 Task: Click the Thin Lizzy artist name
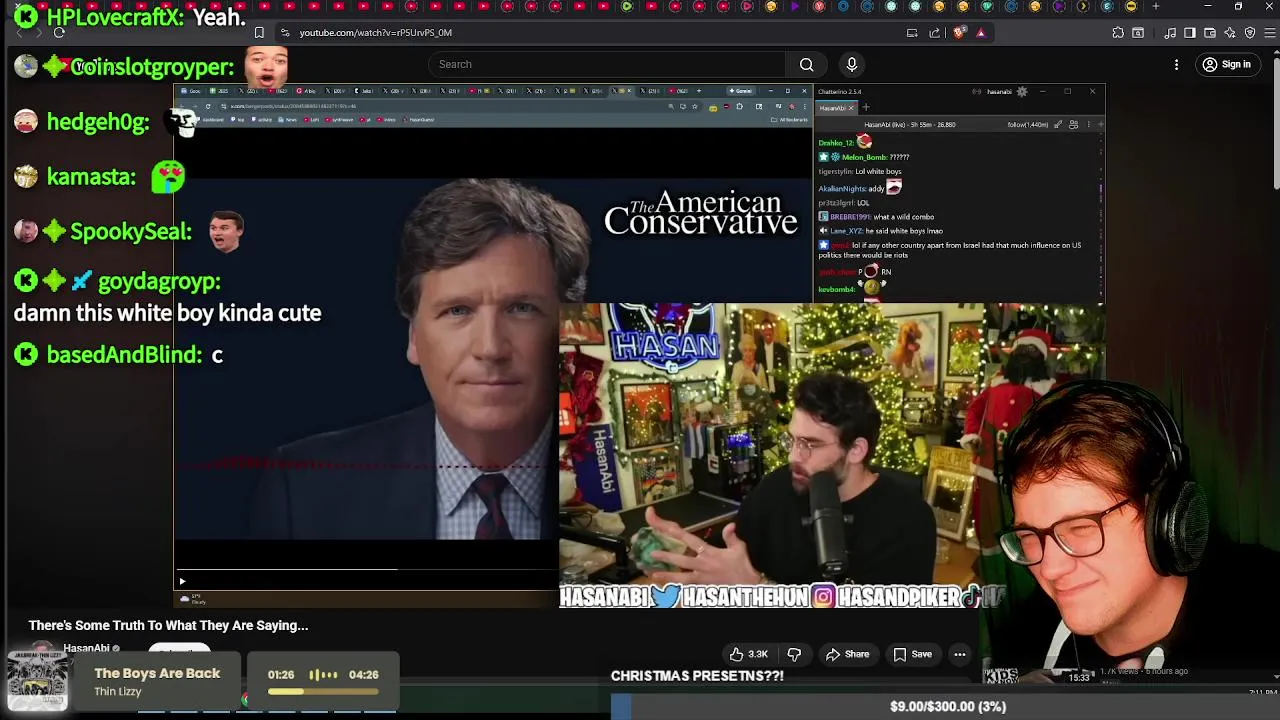tap(118, 692)
